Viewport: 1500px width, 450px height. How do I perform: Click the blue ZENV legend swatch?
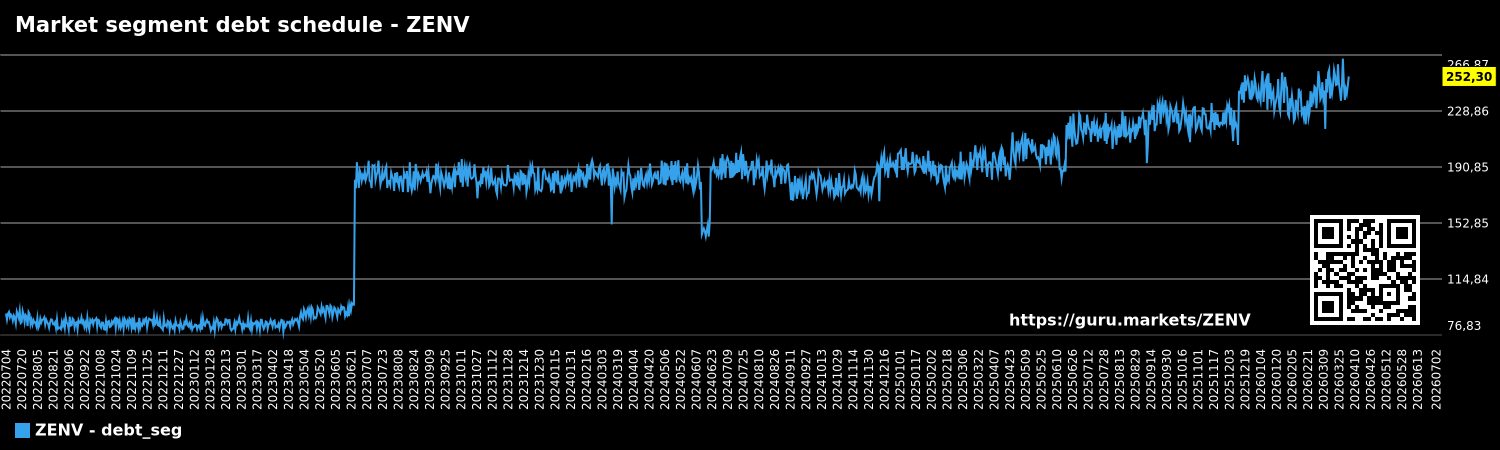click(x=22, y=431)
